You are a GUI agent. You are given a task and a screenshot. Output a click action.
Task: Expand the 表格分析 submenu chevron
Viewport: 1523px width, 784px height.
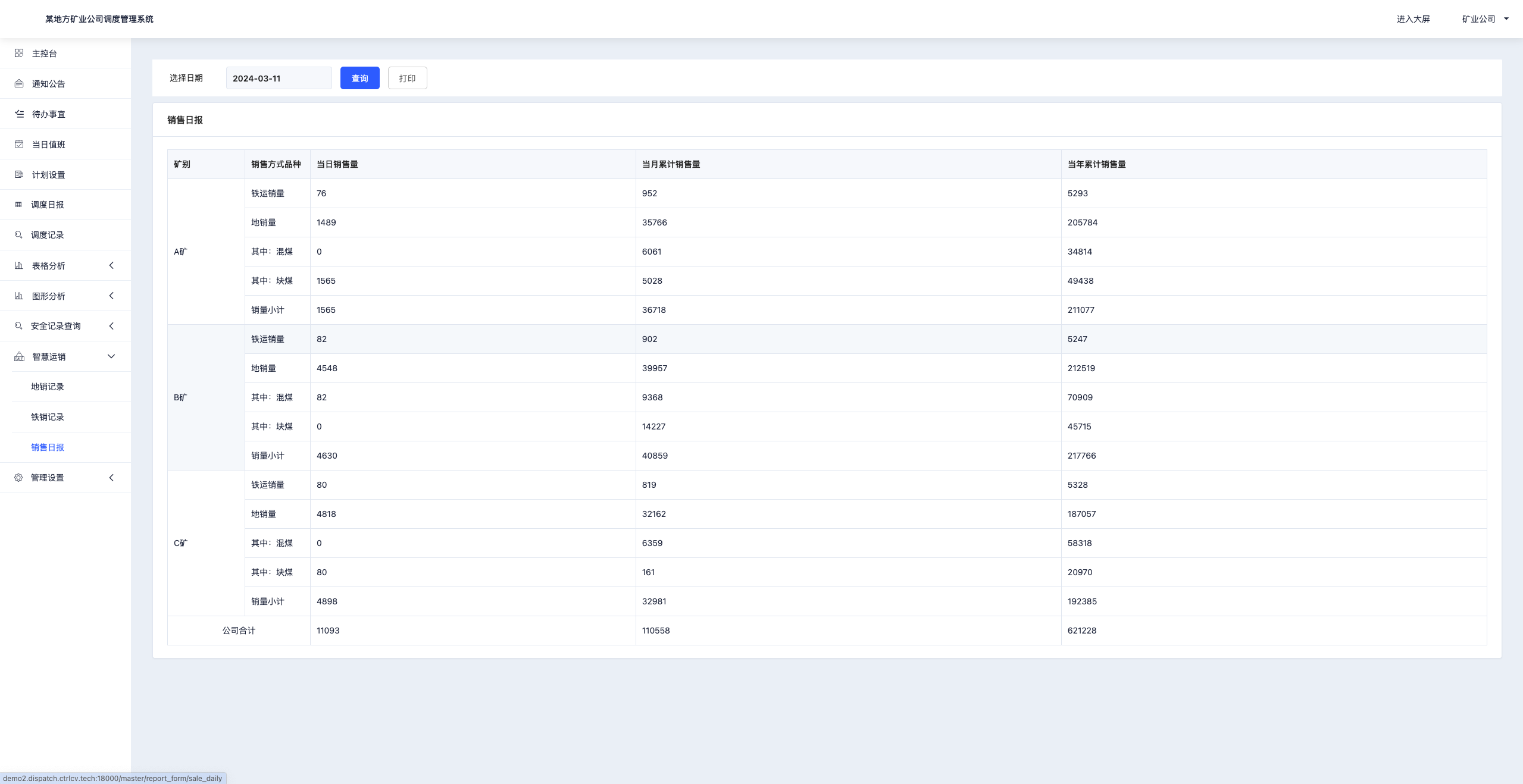coord(111,265)
